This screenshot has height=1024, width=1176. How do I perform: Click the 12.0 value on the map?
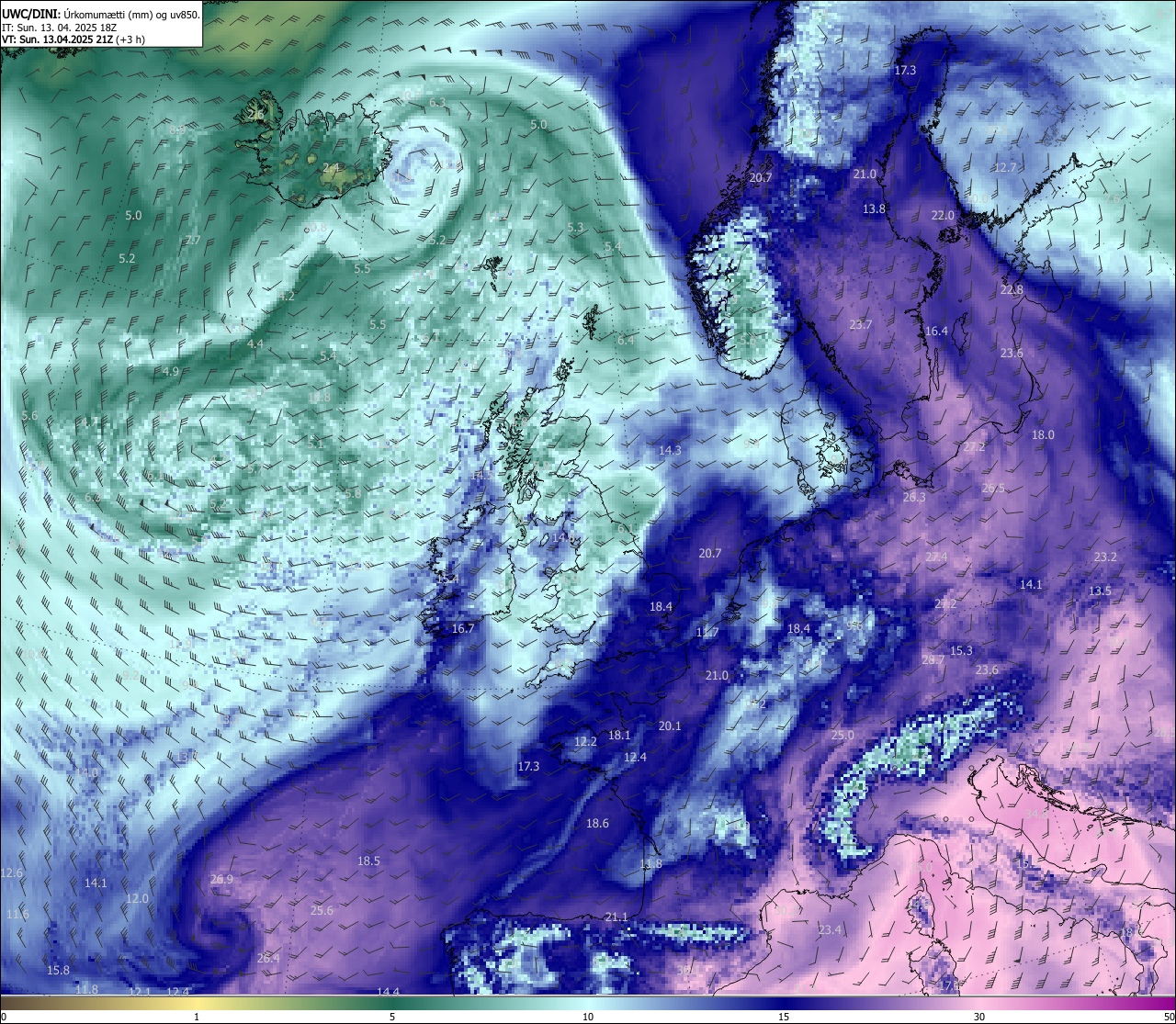(137, 899)
